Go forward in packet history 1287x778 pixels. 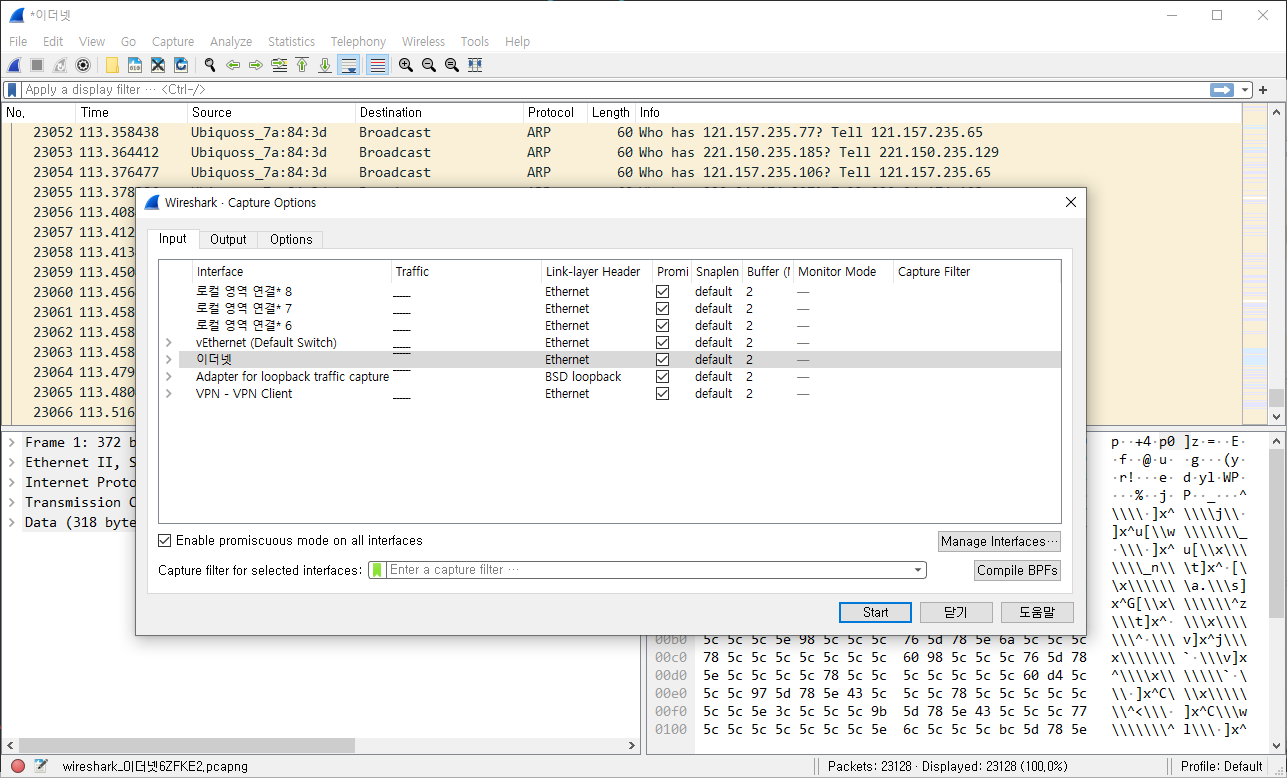256,65
